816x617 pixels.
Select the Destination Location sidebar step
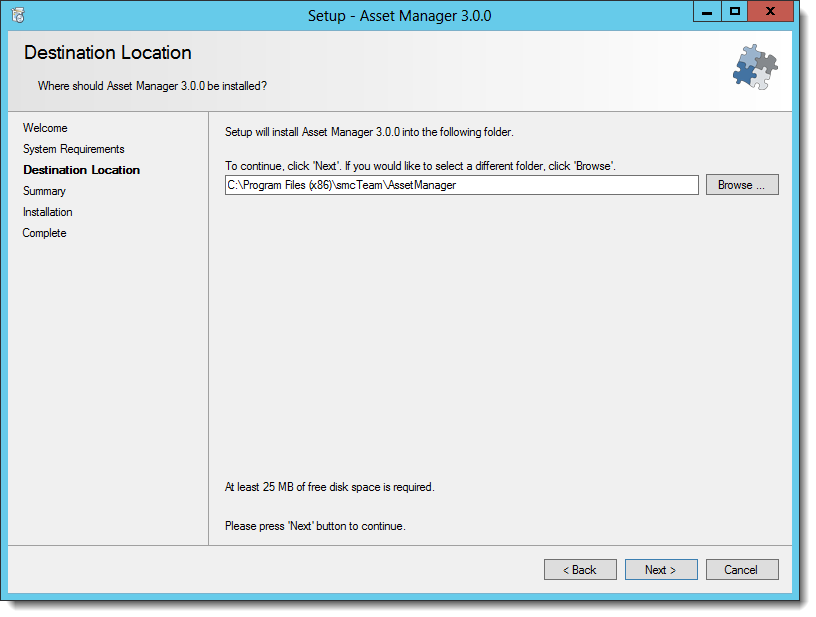click(x=82, y=170)
